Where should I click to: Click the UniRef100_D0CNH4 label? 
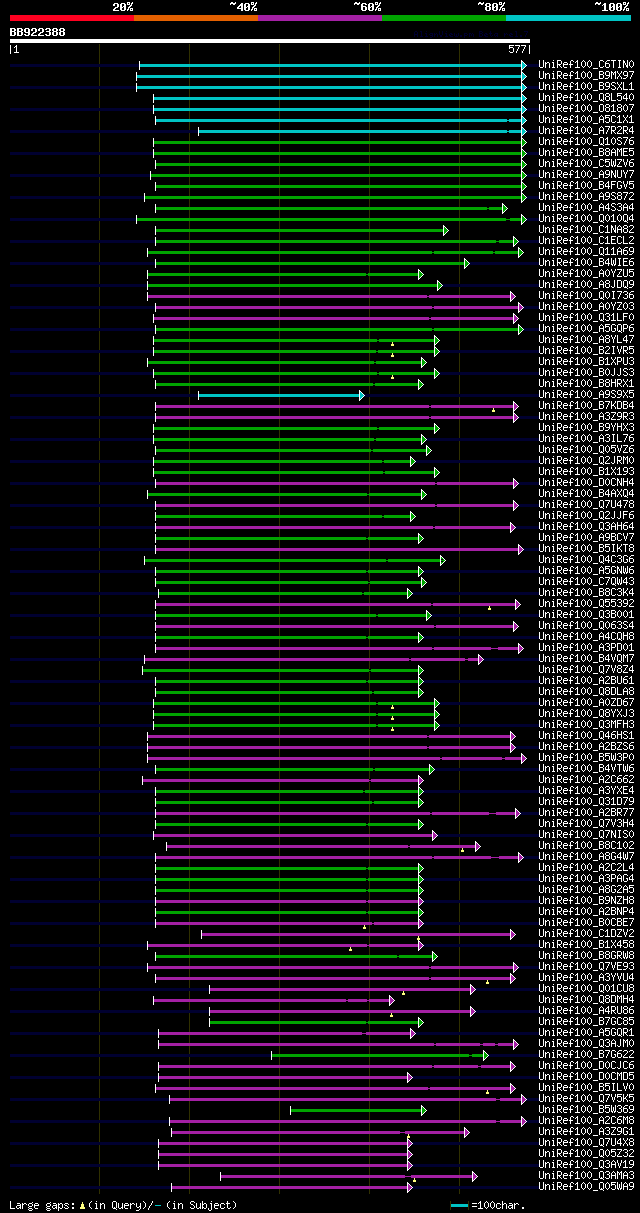click(x=586, y=483)
